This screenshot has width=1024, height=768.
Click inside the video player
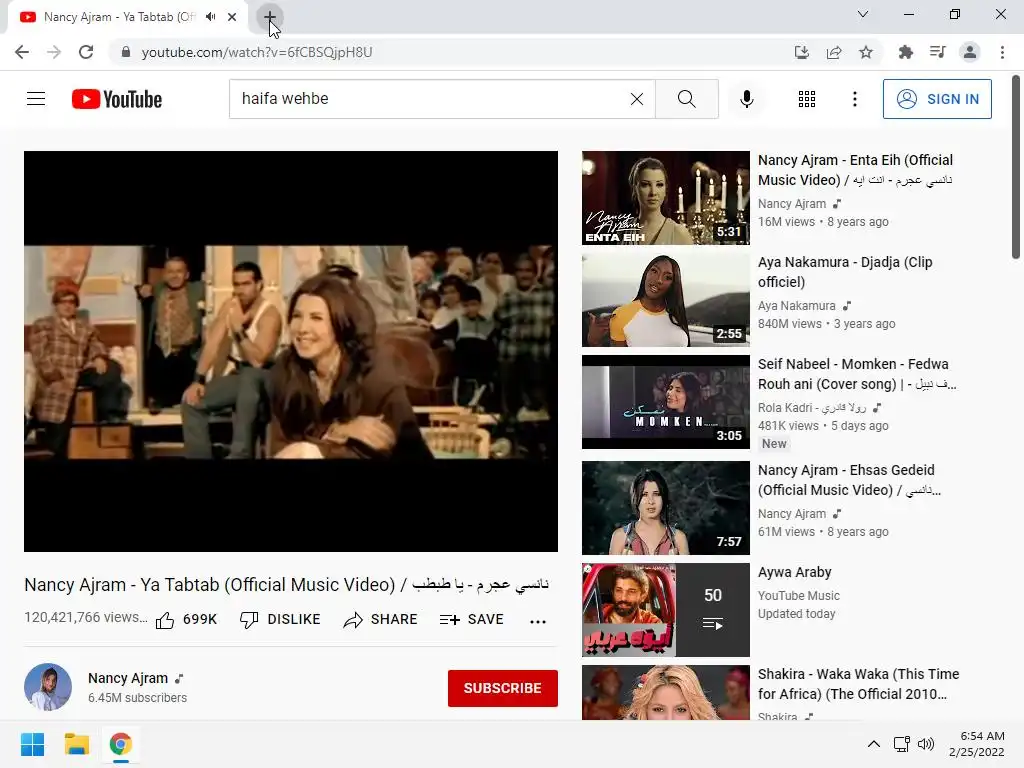tap(291, 351)
